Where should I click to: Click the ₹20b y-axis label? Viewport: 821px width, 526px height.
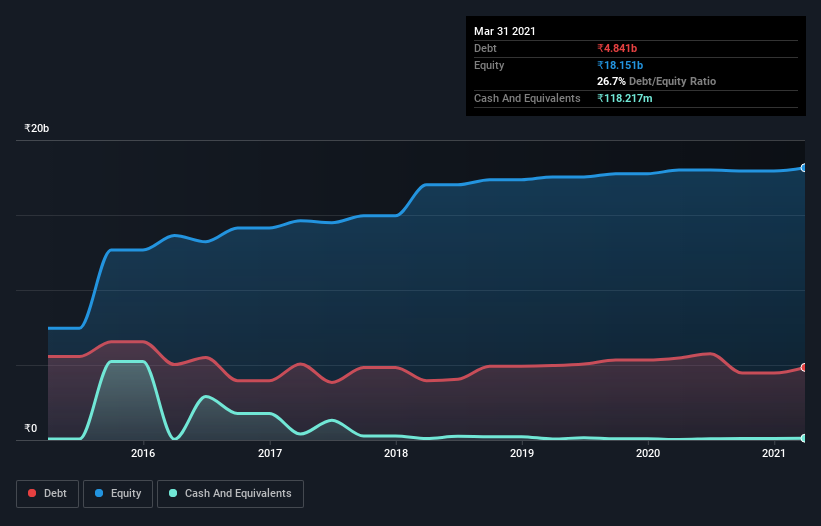click(x=37, y=128)
